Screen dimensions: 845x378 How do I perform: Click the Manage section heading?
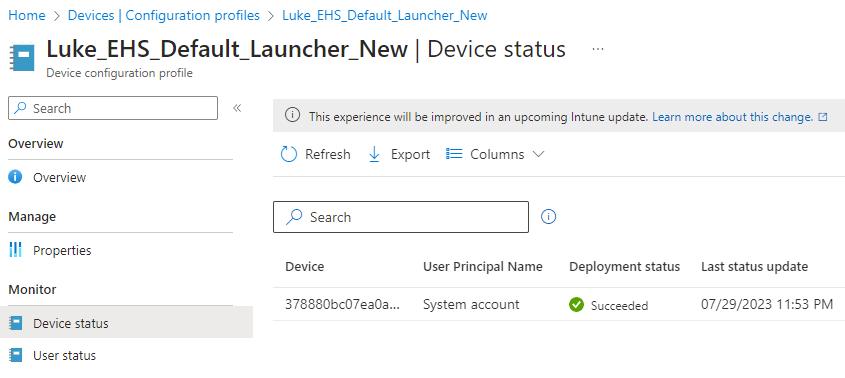[32, 217]
